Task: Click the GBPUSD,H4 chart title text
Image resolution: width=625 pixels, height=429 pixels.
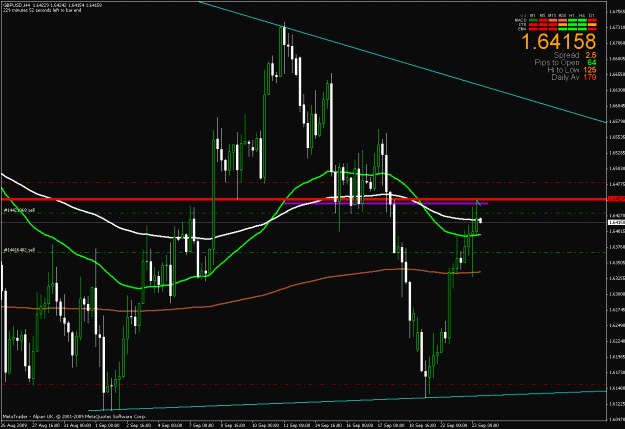Action: [x=16, y=5]
